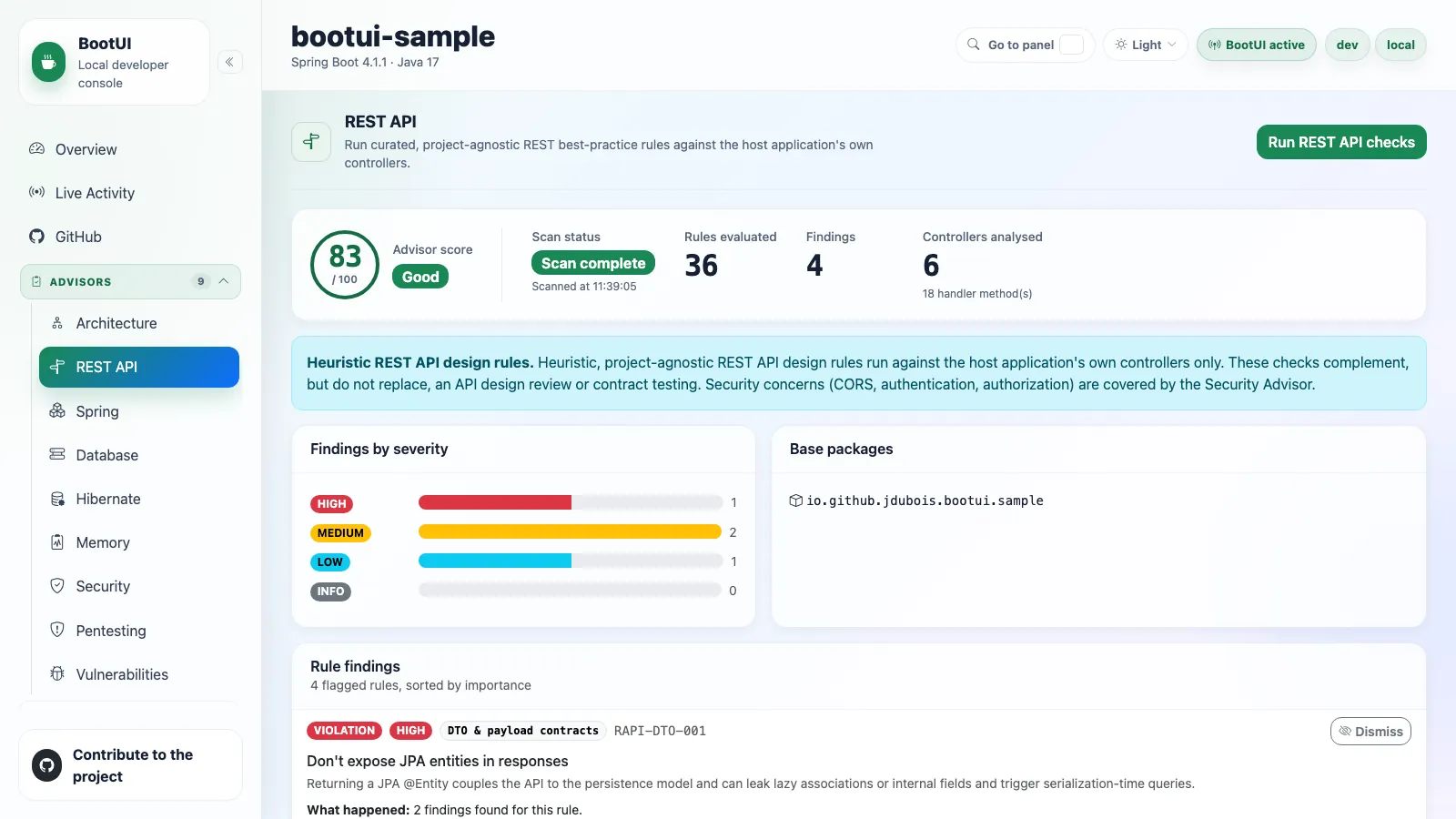Click the Database icon in the sidebar
Image resolution: width=1456 pixels, height=819 pixels.
tap(57, 454)
